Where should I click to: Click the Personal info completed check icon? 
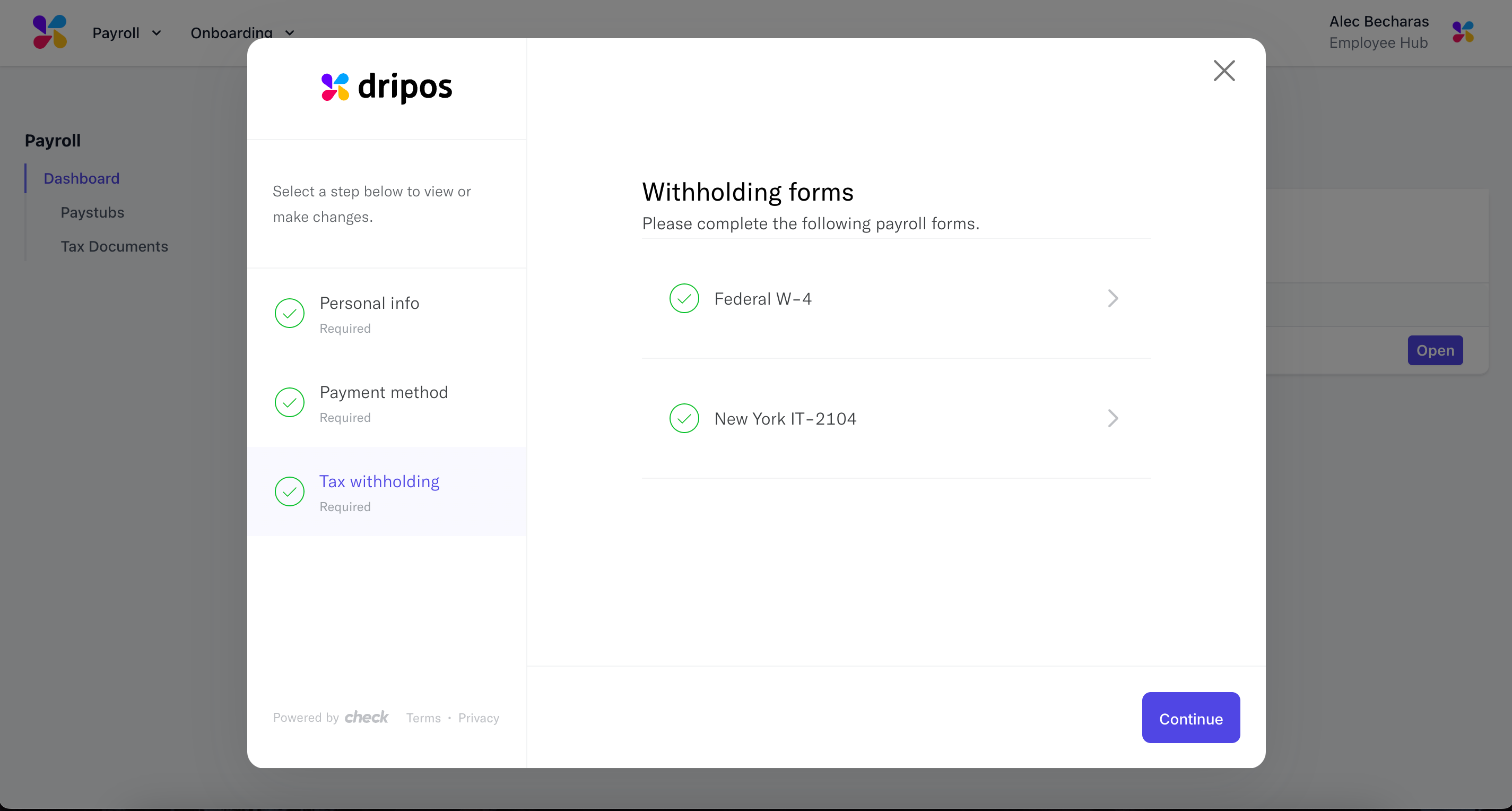point(289,313)
